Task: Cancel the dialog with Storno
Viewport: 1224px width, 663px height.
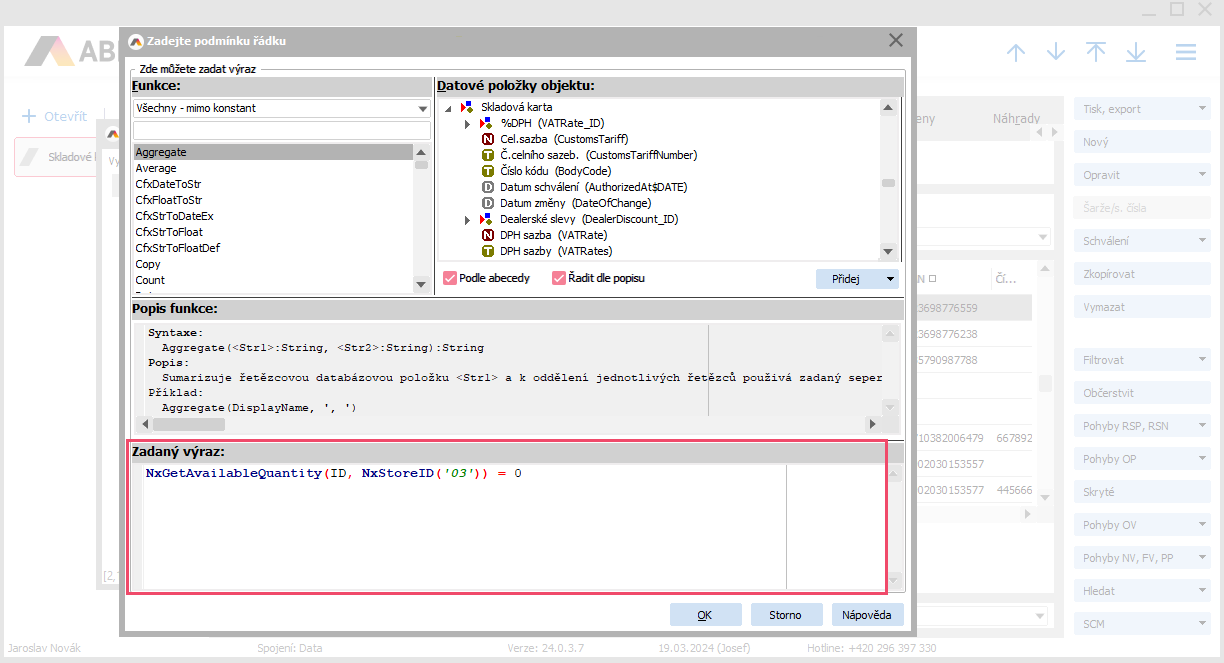Action: [785, 615]
